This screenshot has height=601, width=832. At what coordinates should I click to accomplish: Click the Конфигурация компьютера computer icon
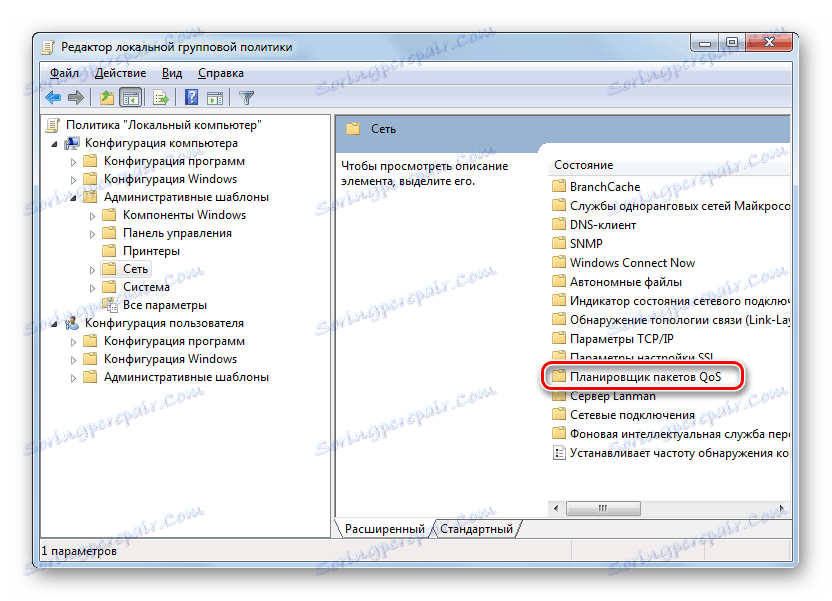[72, 143]
